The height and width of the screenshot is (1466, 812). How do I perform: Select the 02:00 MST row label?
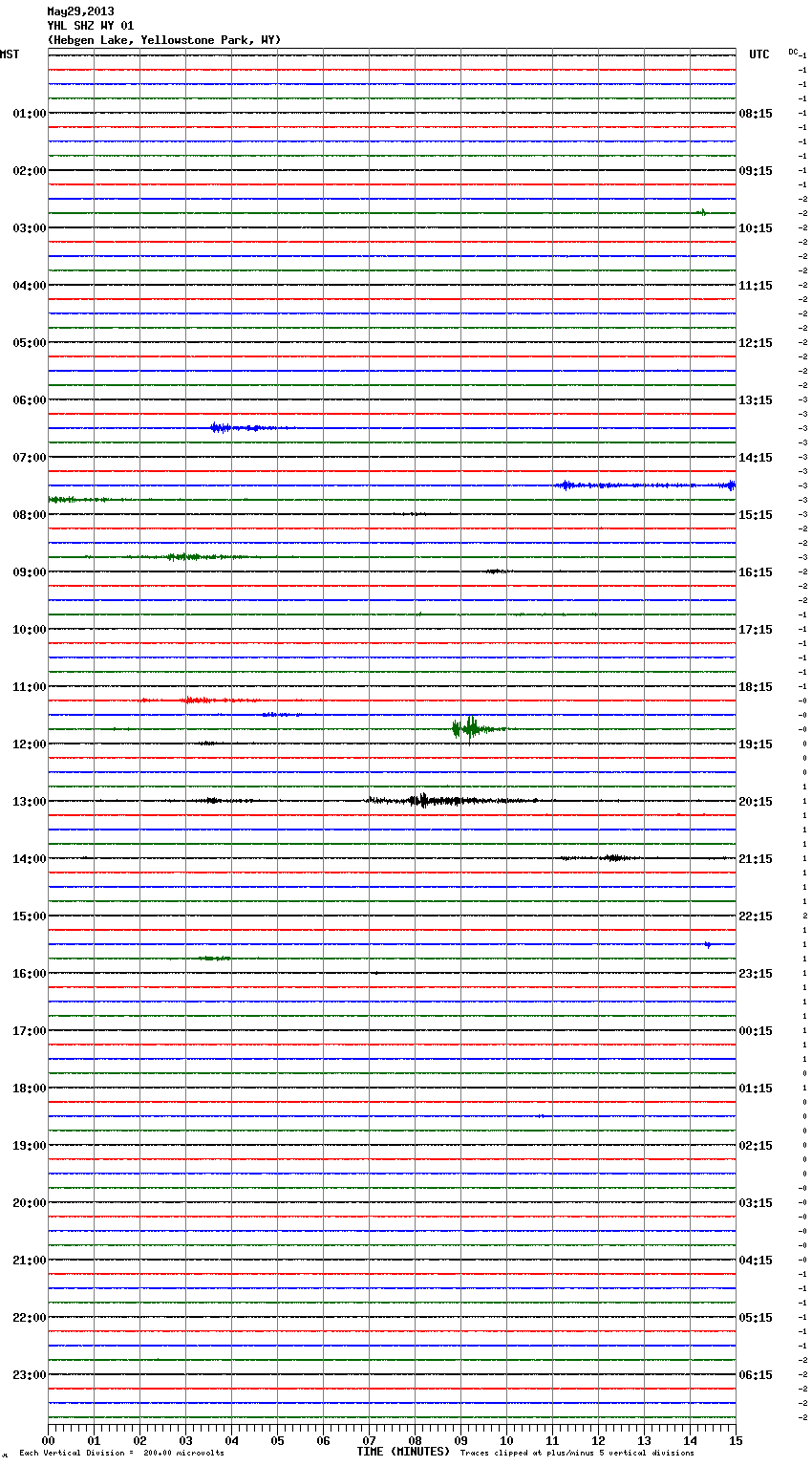click(x=30, y=171)
